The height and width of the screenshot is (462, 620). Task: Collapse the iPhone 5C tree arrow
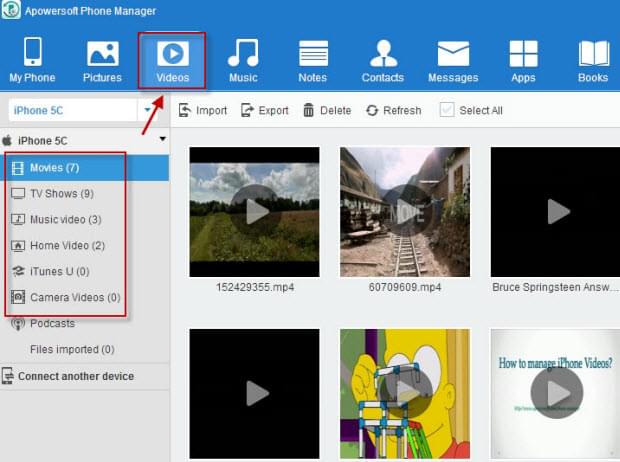(163, 139)
